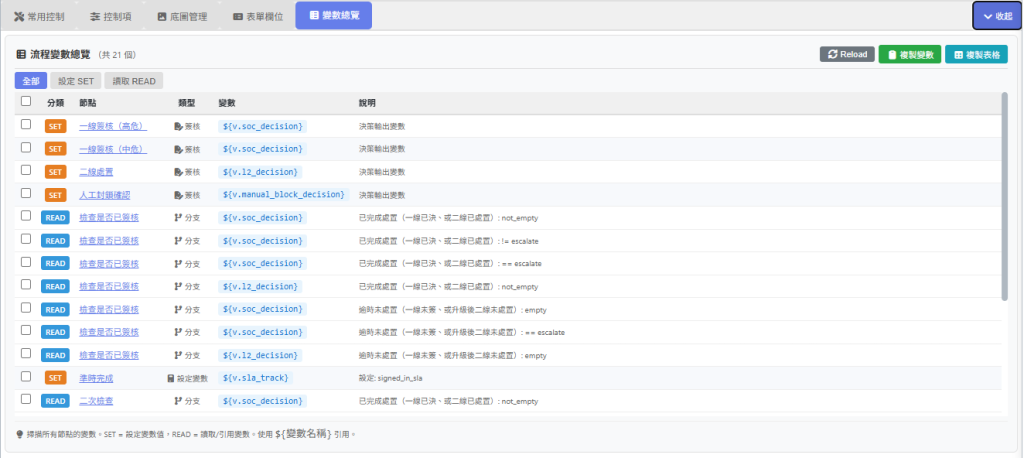This screenshot has width=1024, height=458.
Task: Click the 說明 column header
Action: click(x=367, y=103)
